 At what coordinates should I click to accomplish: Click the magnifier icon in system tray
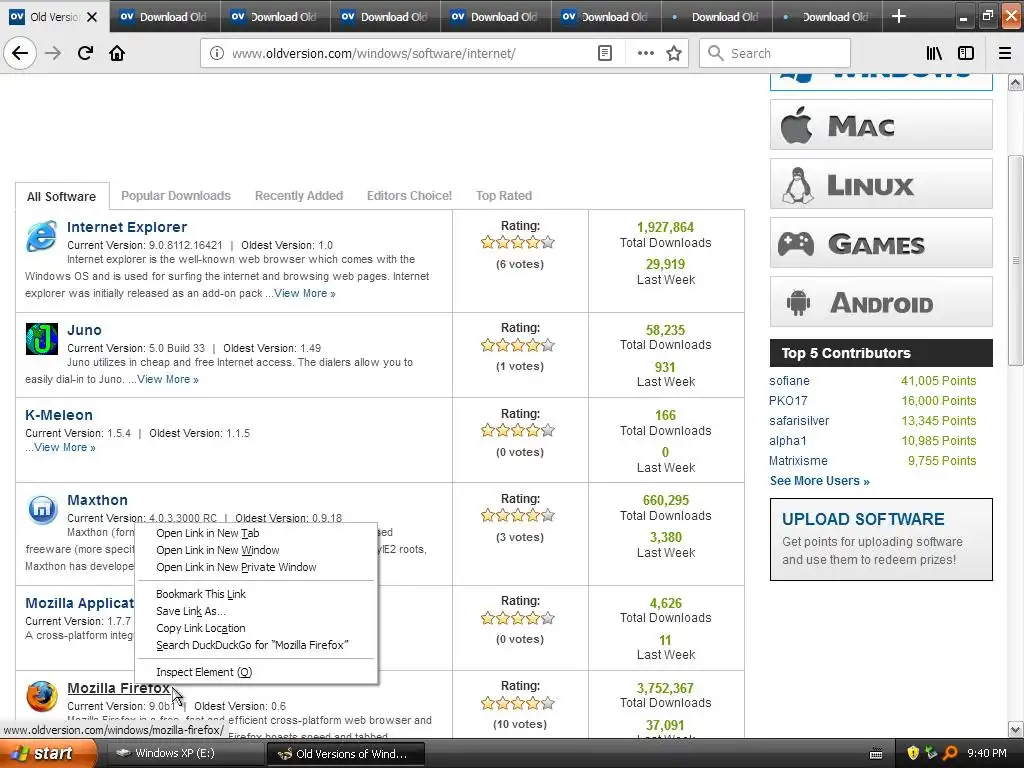(x=950, y=753)
